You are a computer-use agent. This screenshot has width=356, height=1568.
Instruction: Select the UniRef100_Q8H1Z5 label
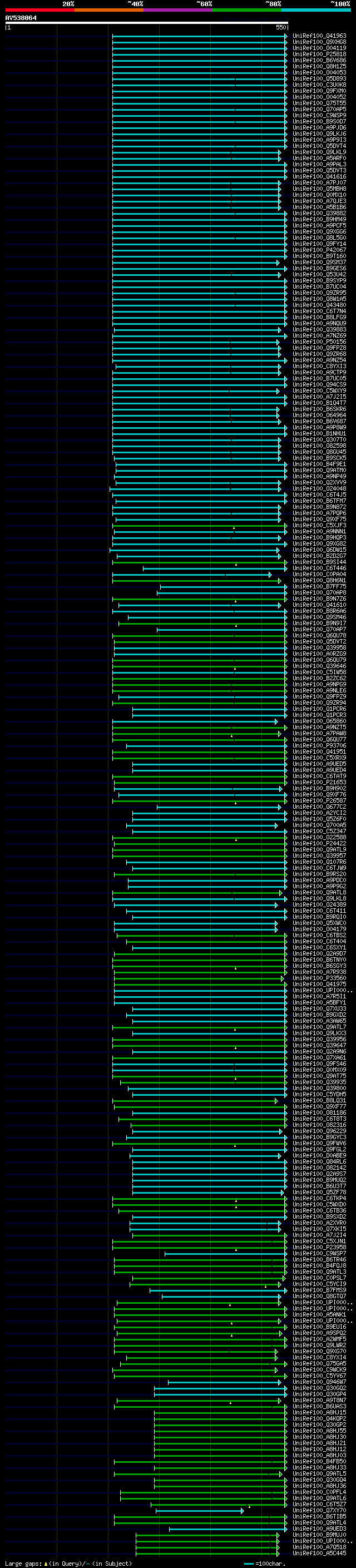click(x=319, y=66)
